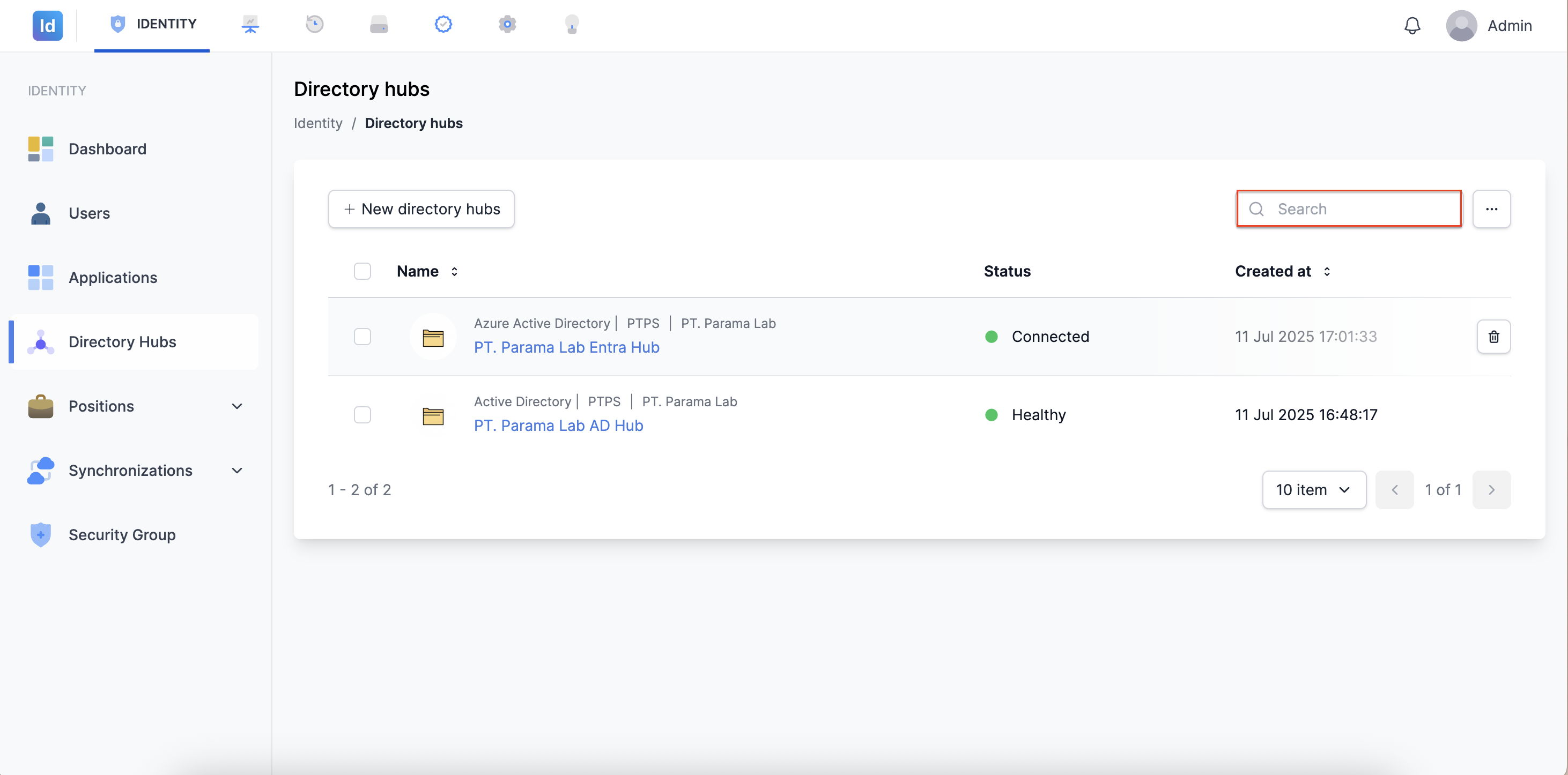
Task: Expand the Synchronizations menu chevron
Action: (238, 471)
